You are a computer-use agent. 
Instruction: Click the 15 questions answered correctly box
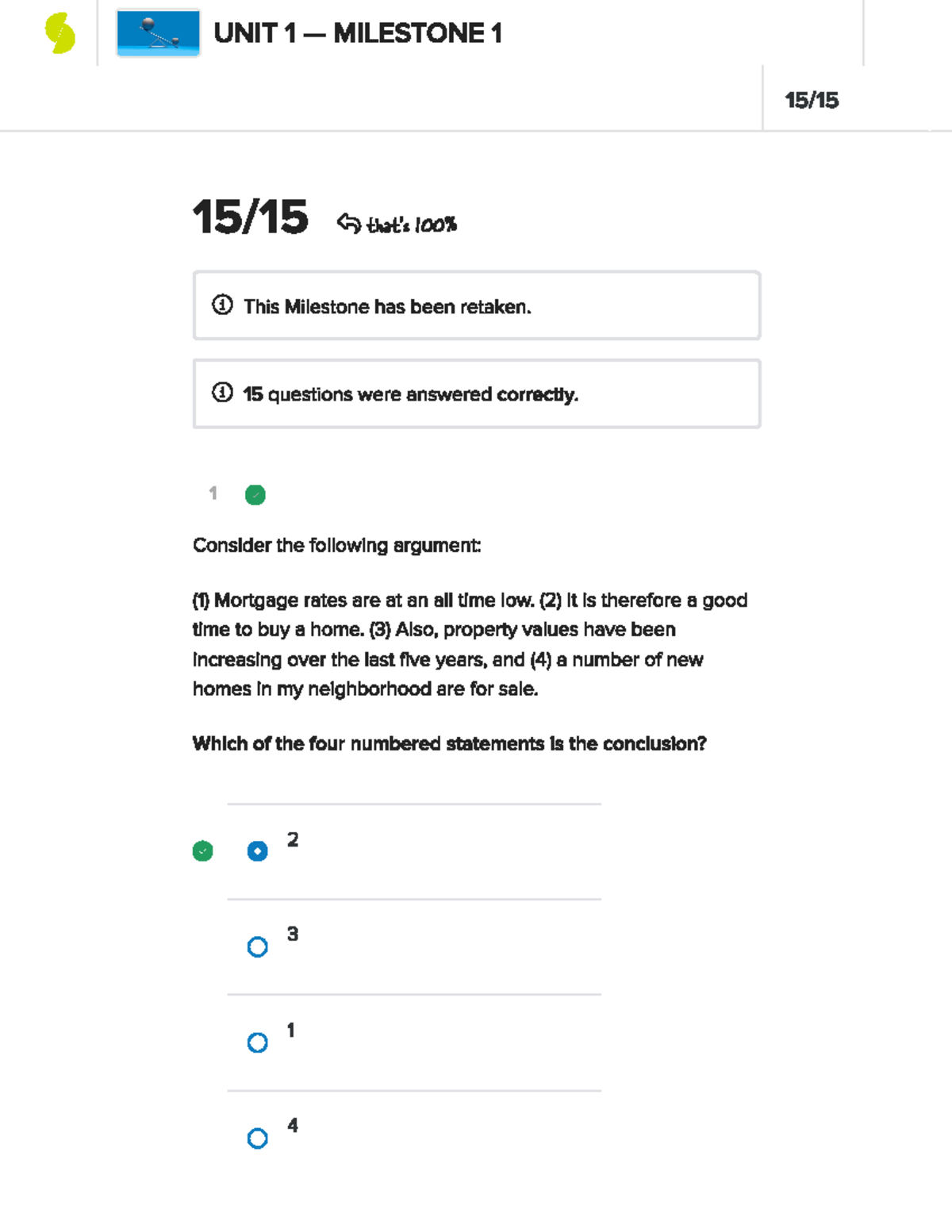click(477, 393)
